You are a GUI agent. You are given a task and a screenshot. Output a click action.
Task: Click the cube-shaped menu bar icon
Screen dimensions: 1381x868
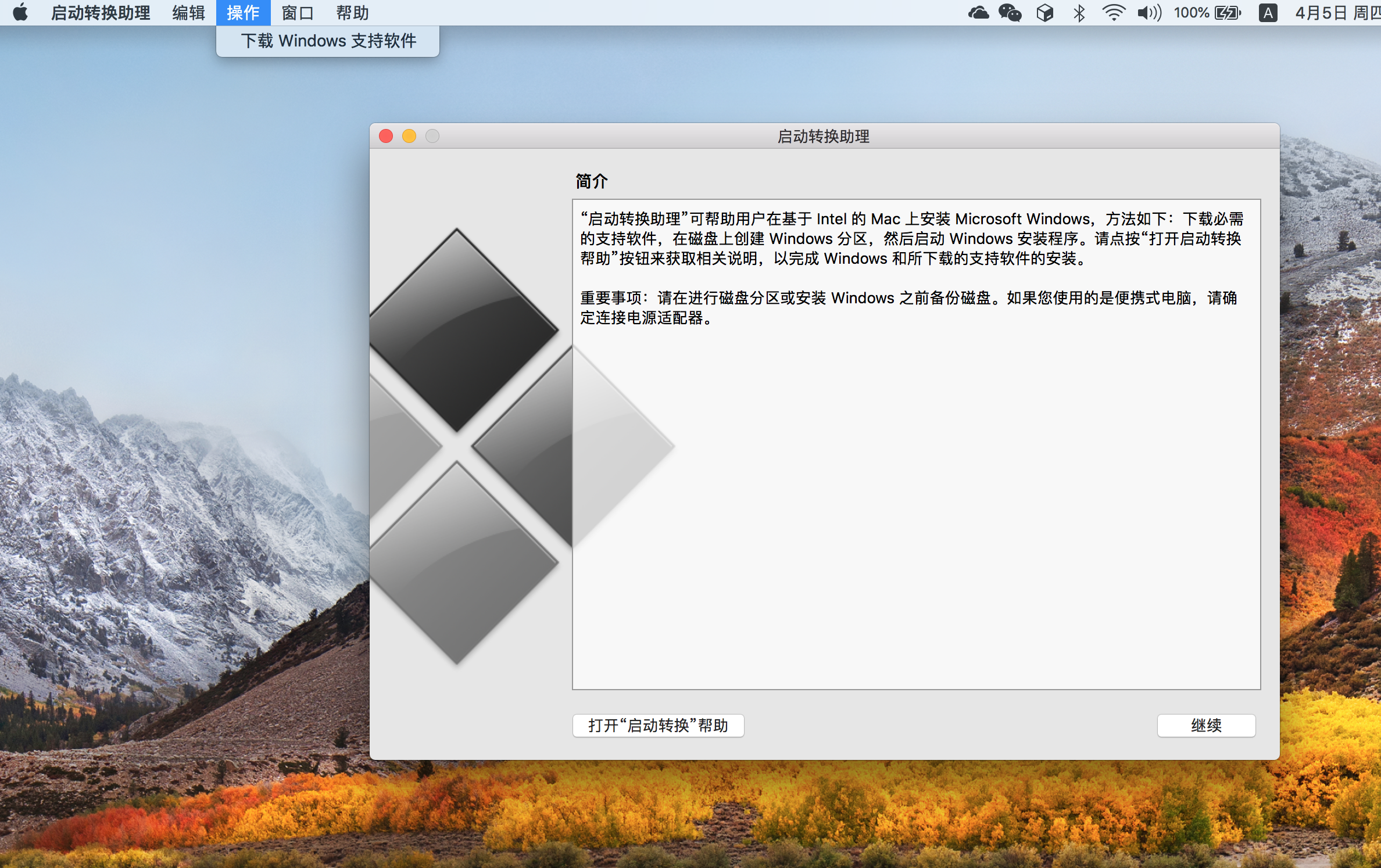click(x=1044, y=12)
